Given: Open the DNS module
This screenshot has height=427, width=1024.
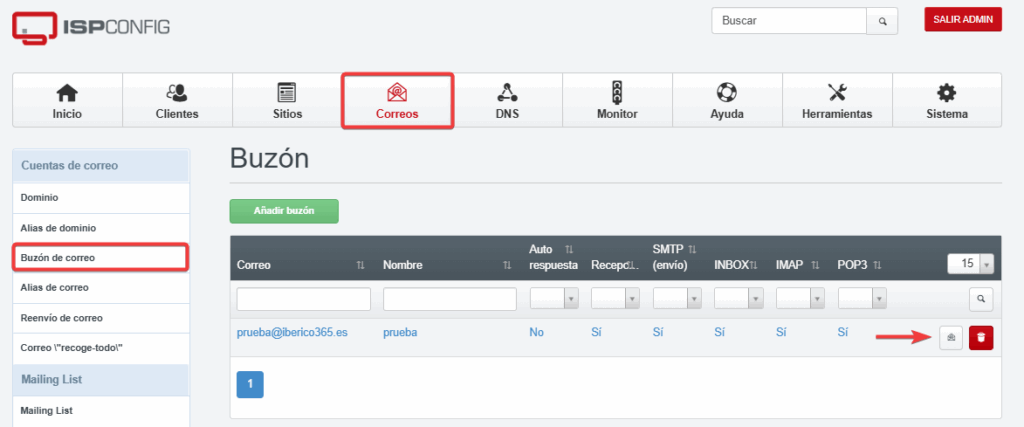Looking at the screenshot, I should [x=507, y=100].
